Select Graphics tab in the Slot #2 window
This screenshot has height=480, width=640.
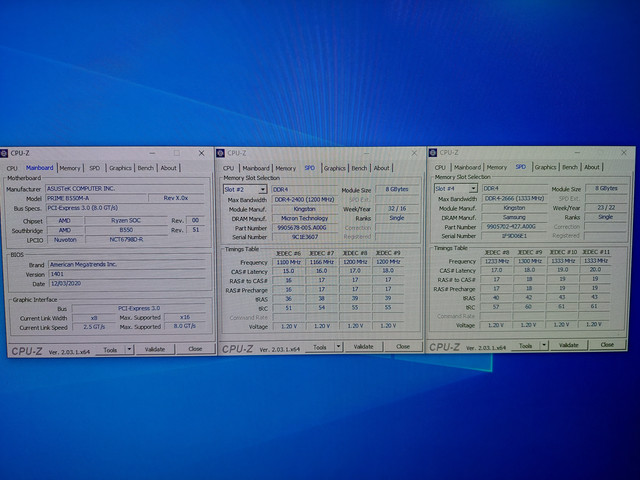tap(335, 168)
